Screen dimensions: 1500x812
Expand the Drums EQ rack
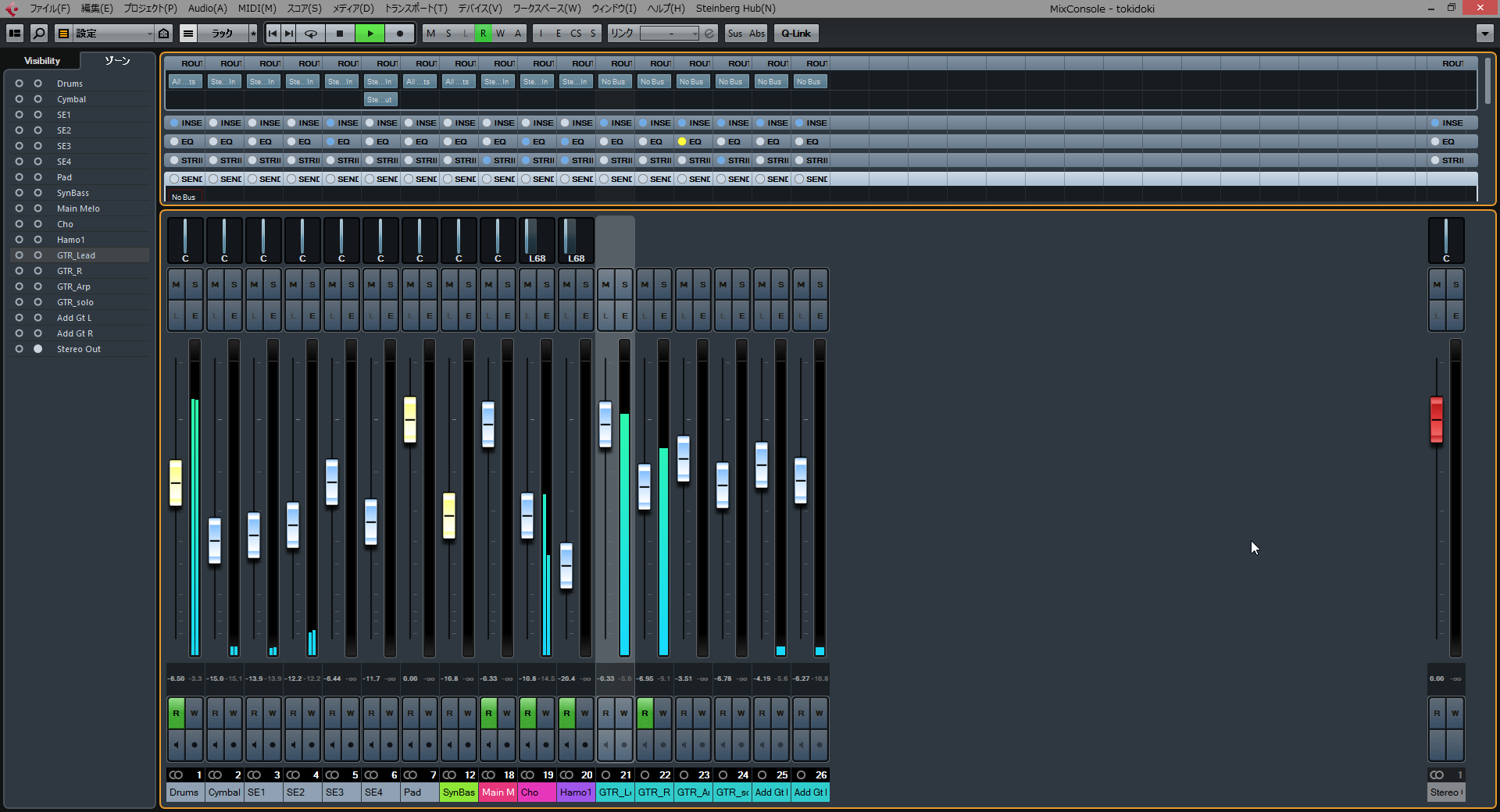pyautogui.click(x=185, y=141)
